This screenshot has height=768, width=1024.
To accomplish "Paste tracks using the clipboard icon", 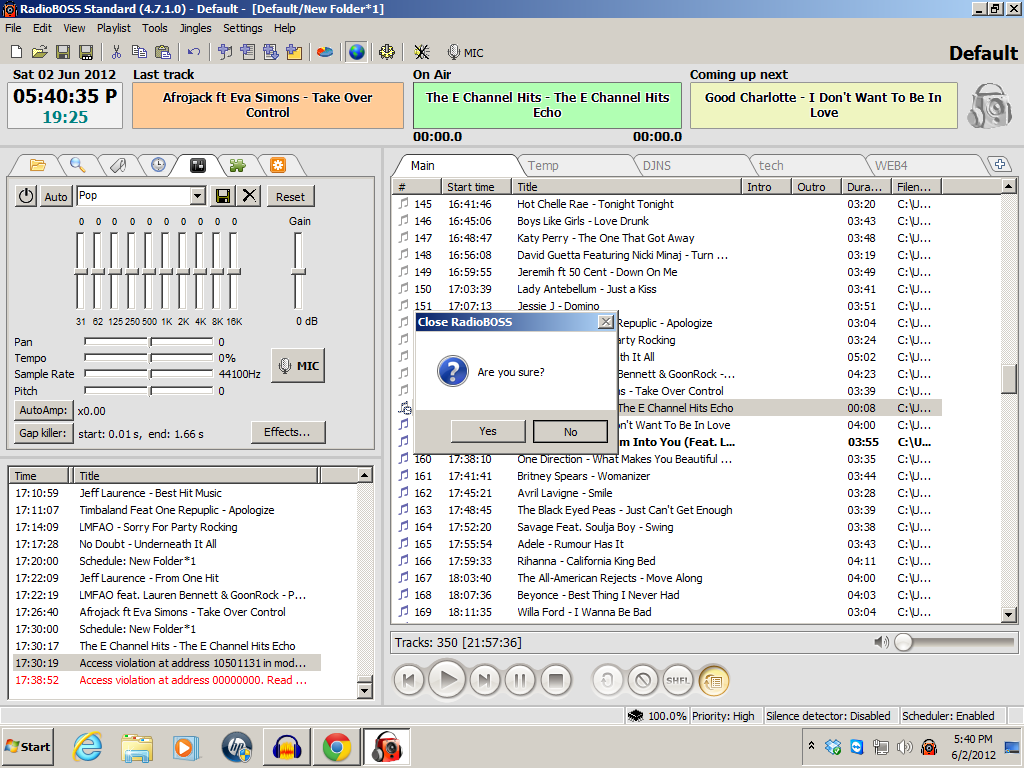I will pos(163,52).
